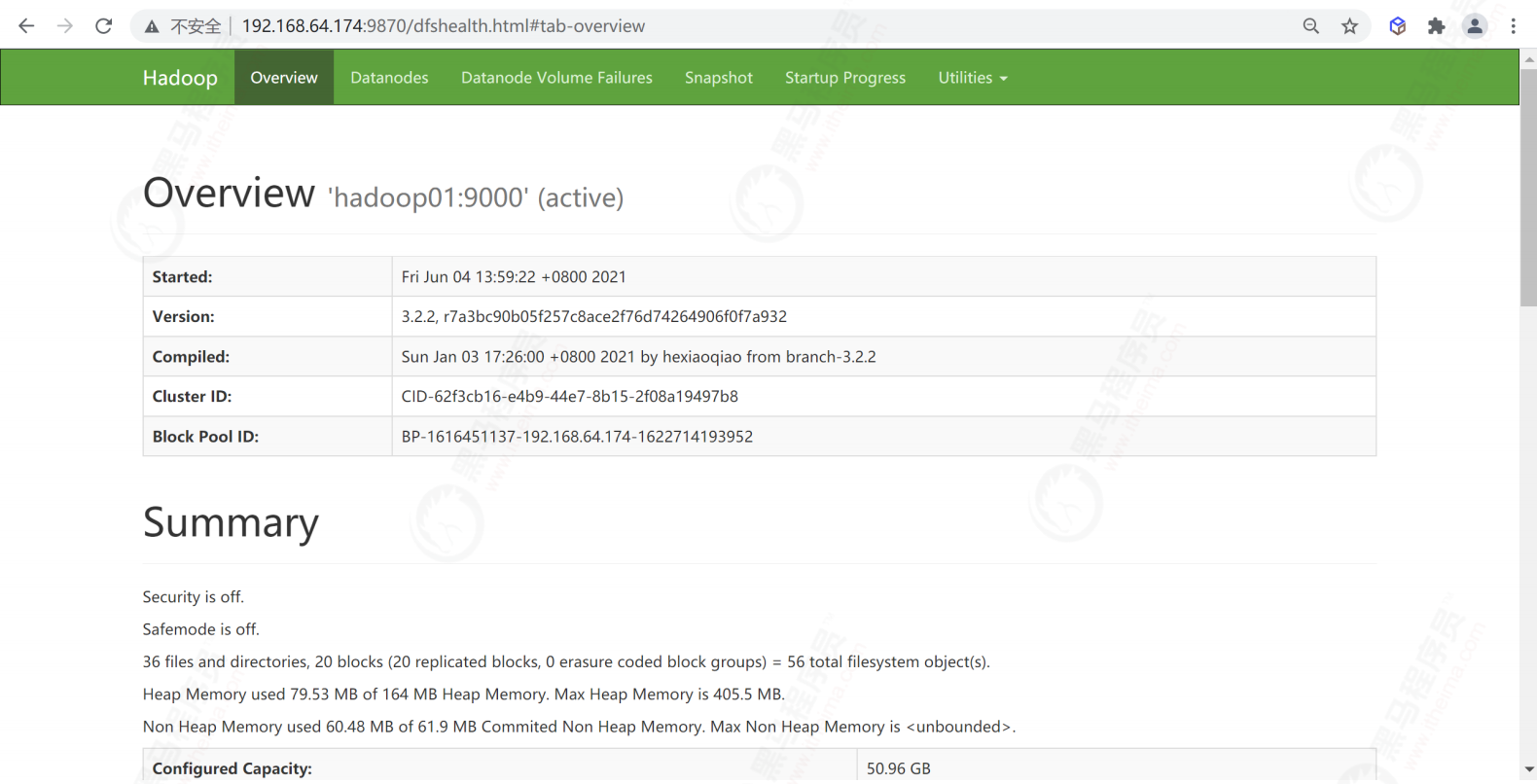Open Datanode Volume Failures tab
1537x784 pixels.
pyautogui.click(x=556, y=78)
